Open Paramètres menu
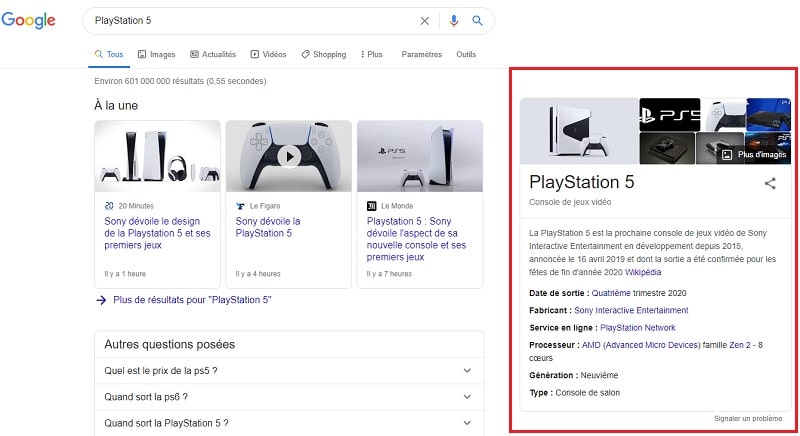 (x=421, y=55)
